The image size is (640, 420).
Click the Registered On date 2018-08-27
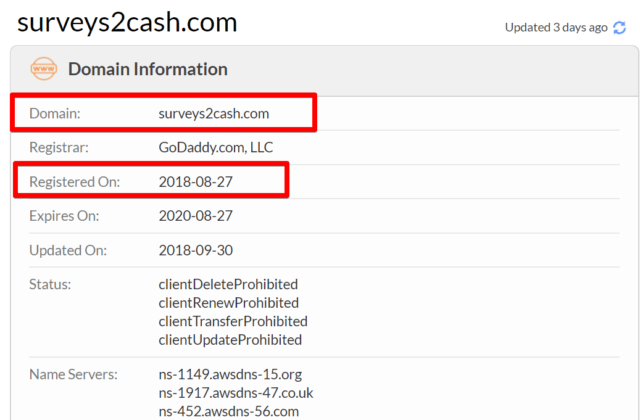pos(196,182)
